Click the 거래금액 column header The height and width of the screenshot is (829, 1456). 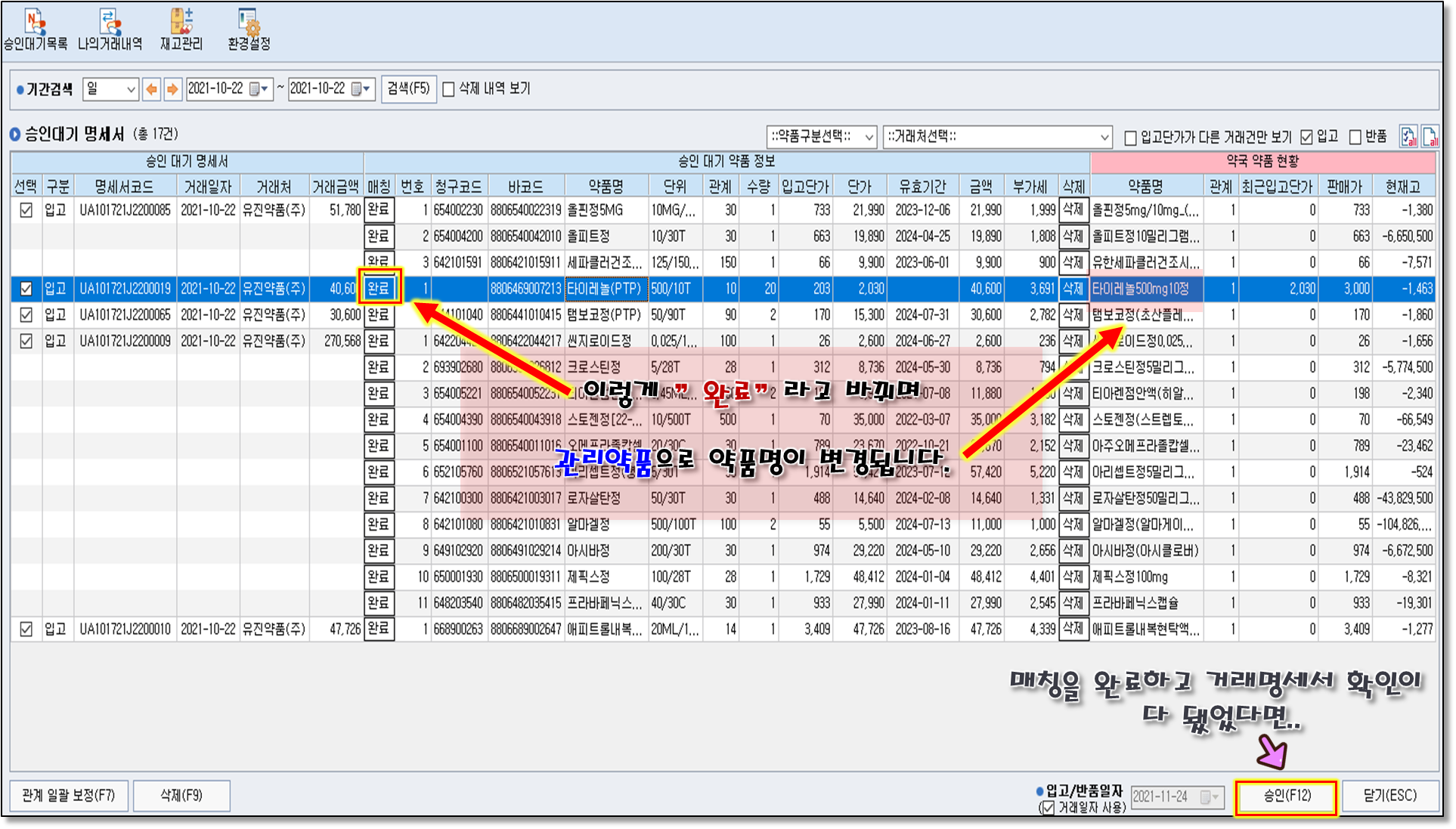(x=336, y=186)
